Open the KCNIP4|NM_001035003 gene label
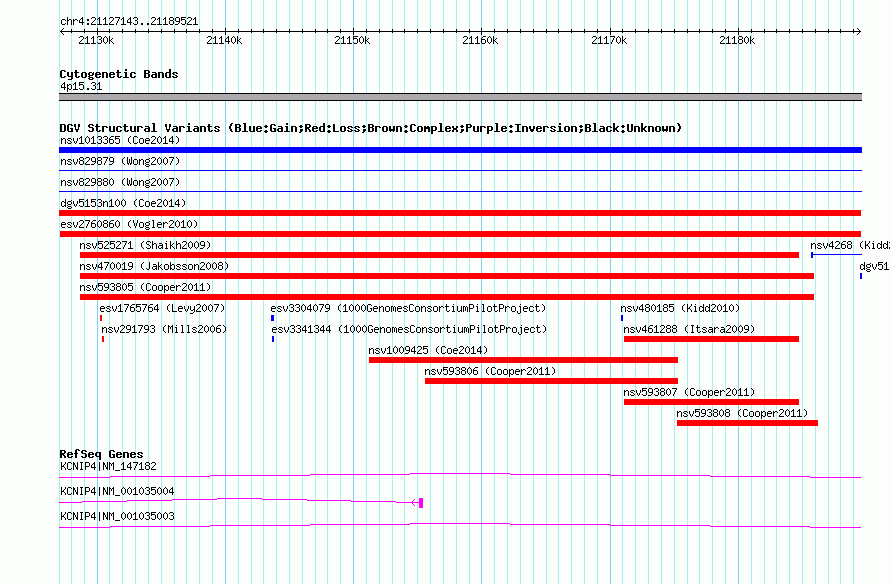 pos(117,516)
